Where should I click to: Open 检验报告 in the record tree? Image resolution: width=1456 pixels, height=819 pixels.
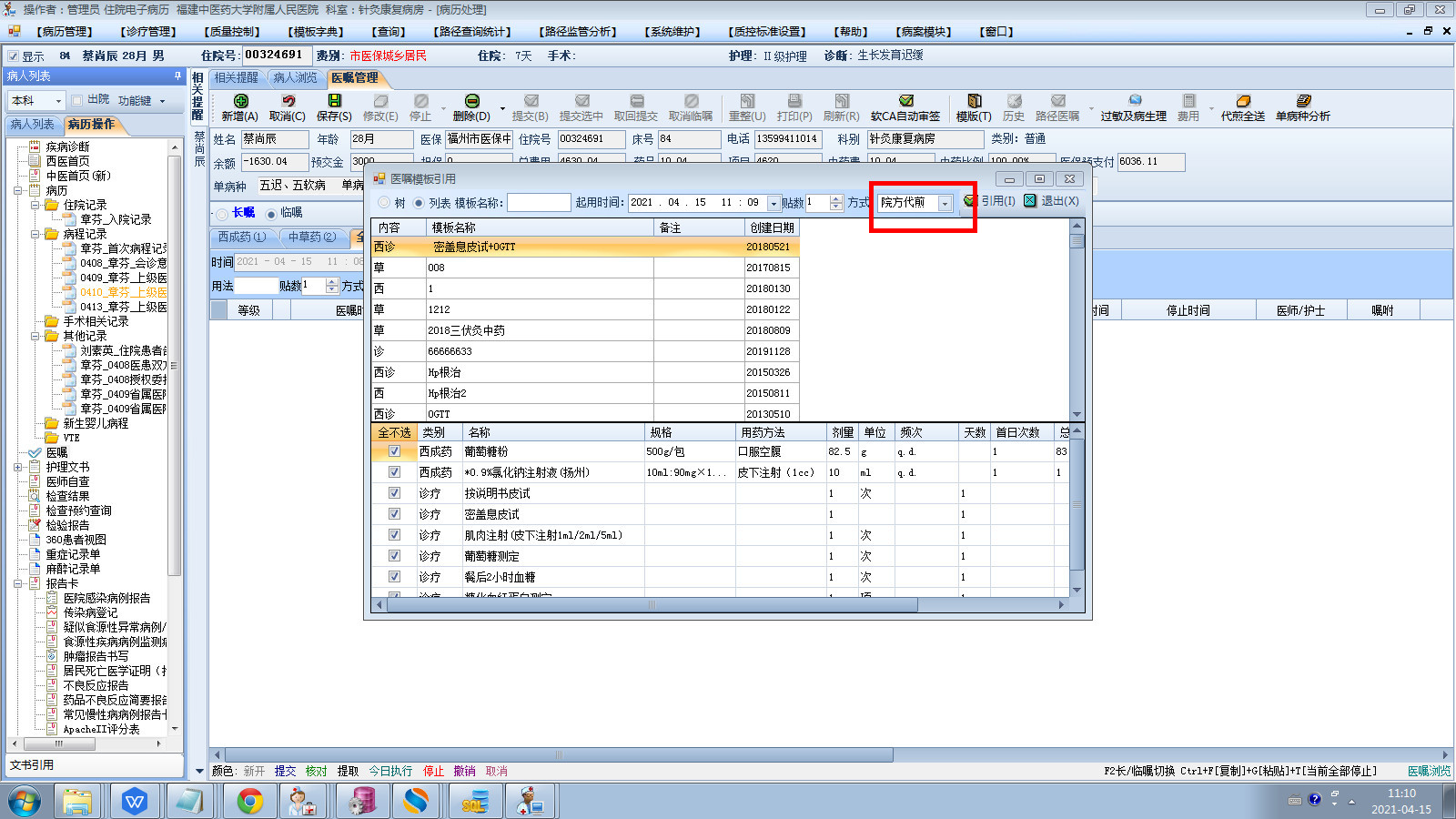(x=67, y=525)
